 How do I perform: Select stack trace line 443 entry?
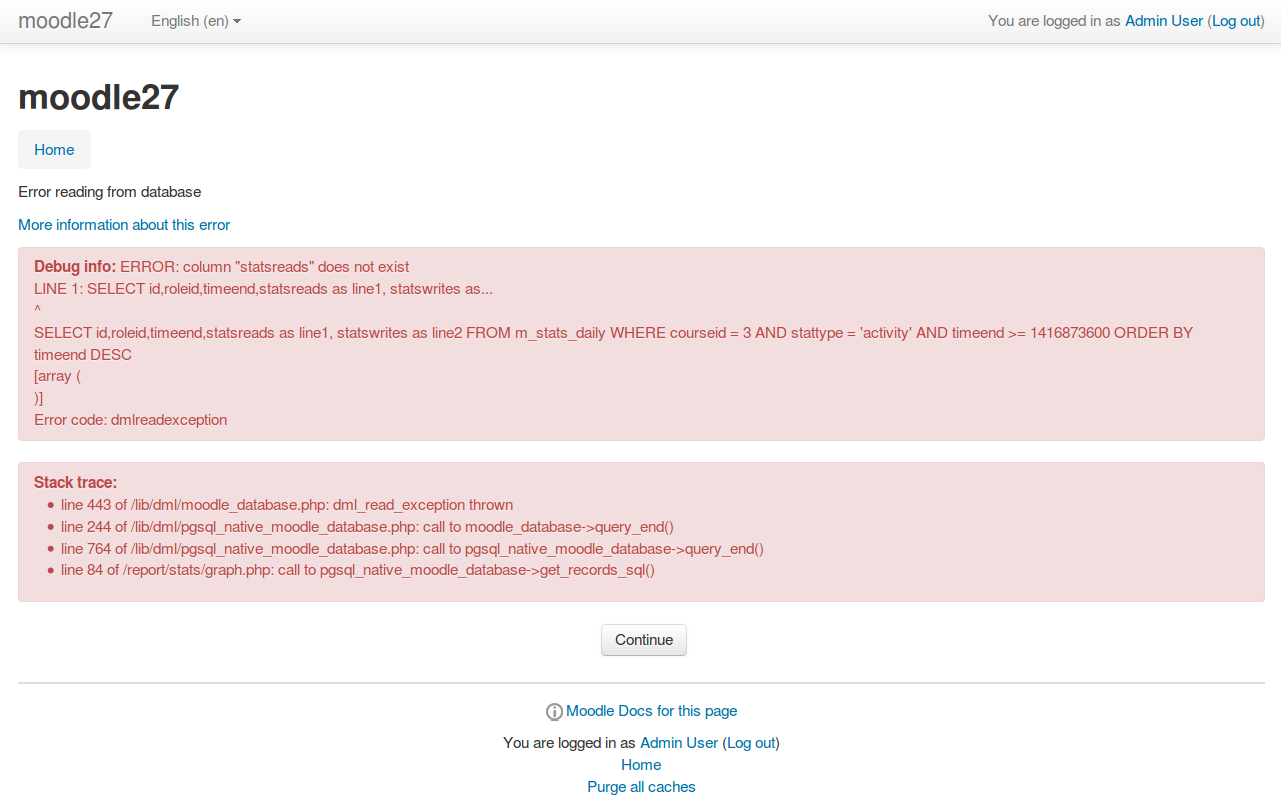[x=287, y=505]
